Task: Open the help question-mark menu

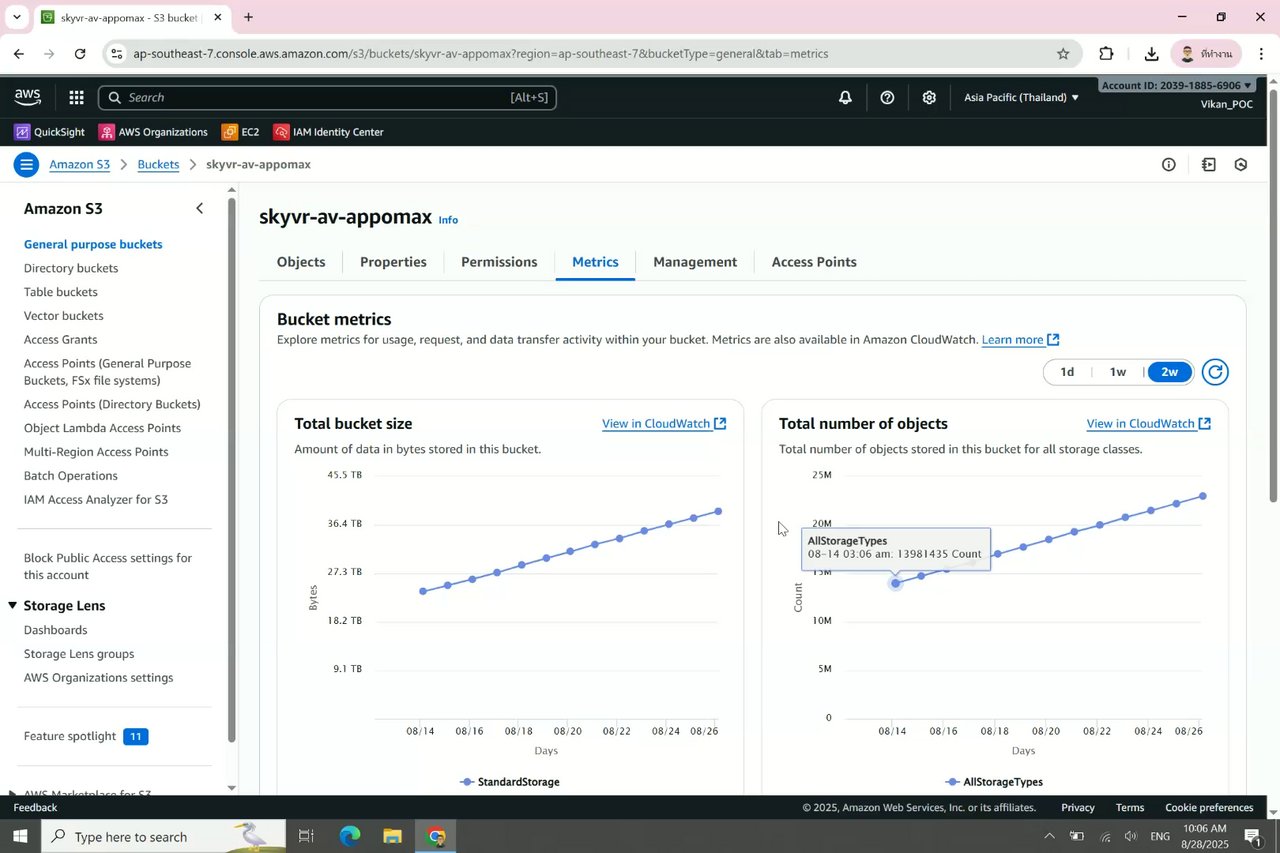Action: point(887,97)
